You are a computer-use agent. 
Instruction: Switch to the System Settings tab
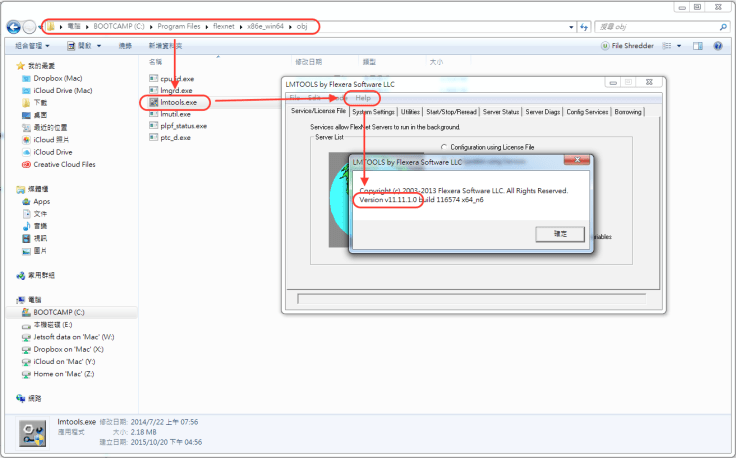coord(374,112)
